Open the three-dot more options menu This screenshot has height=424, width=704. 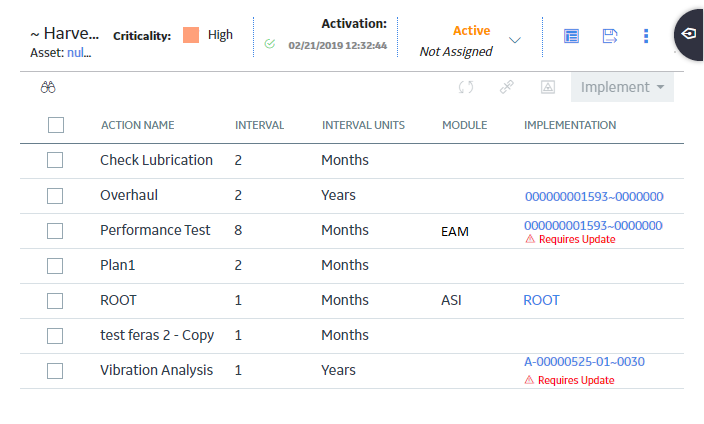(x=646, y=36)
